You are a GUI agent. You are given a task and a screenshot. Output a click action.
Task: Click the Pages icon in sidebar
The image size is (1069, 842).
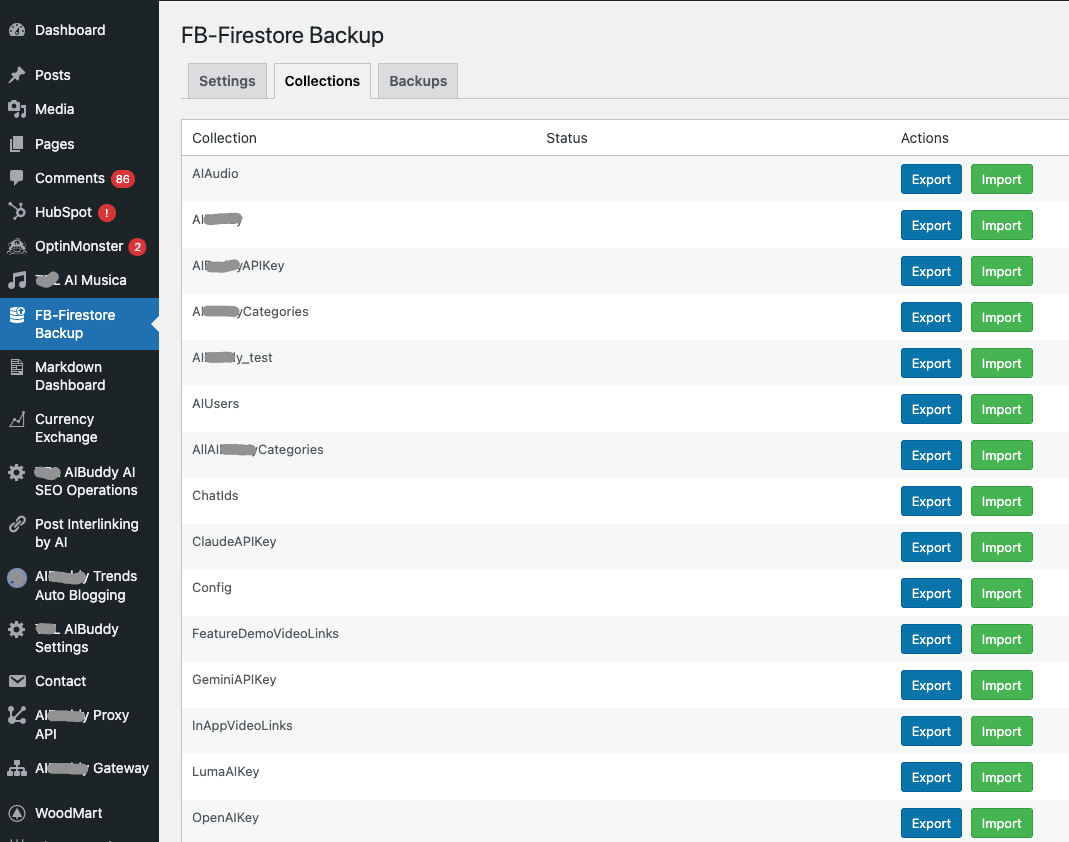pos(17,144)
